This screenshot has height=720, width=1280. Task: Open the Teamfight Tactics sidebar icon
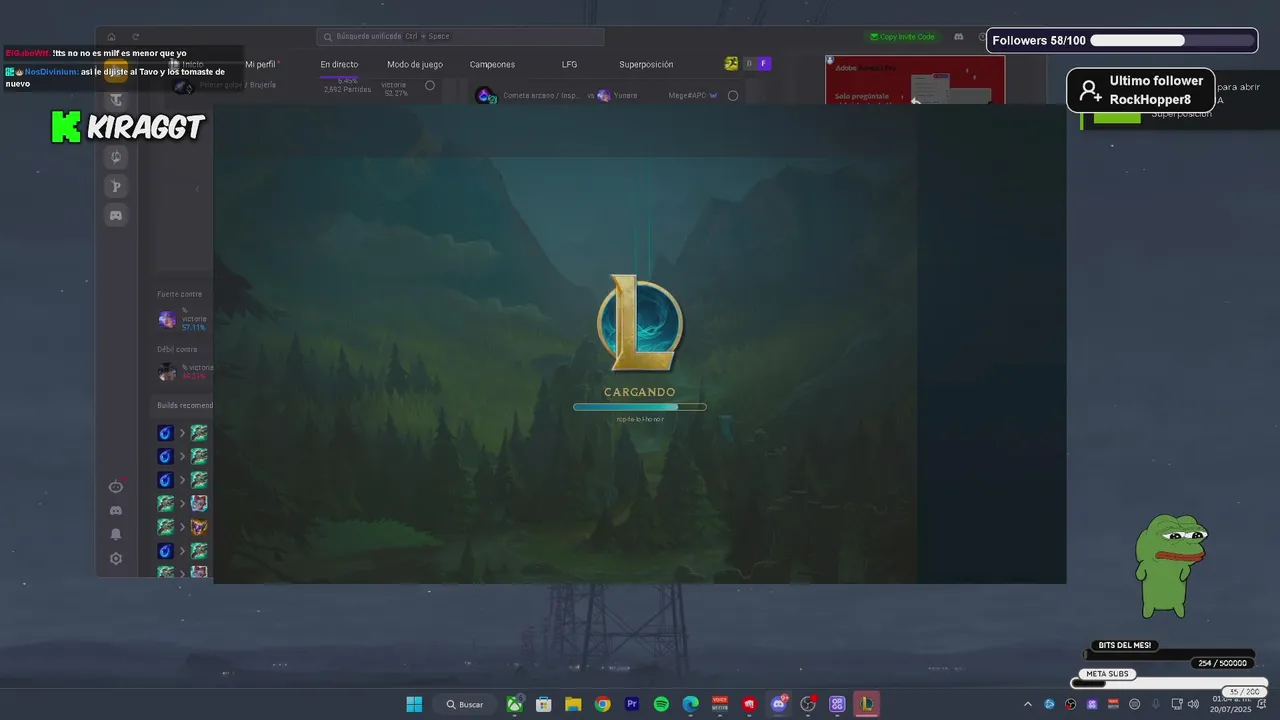pos(116,101)
